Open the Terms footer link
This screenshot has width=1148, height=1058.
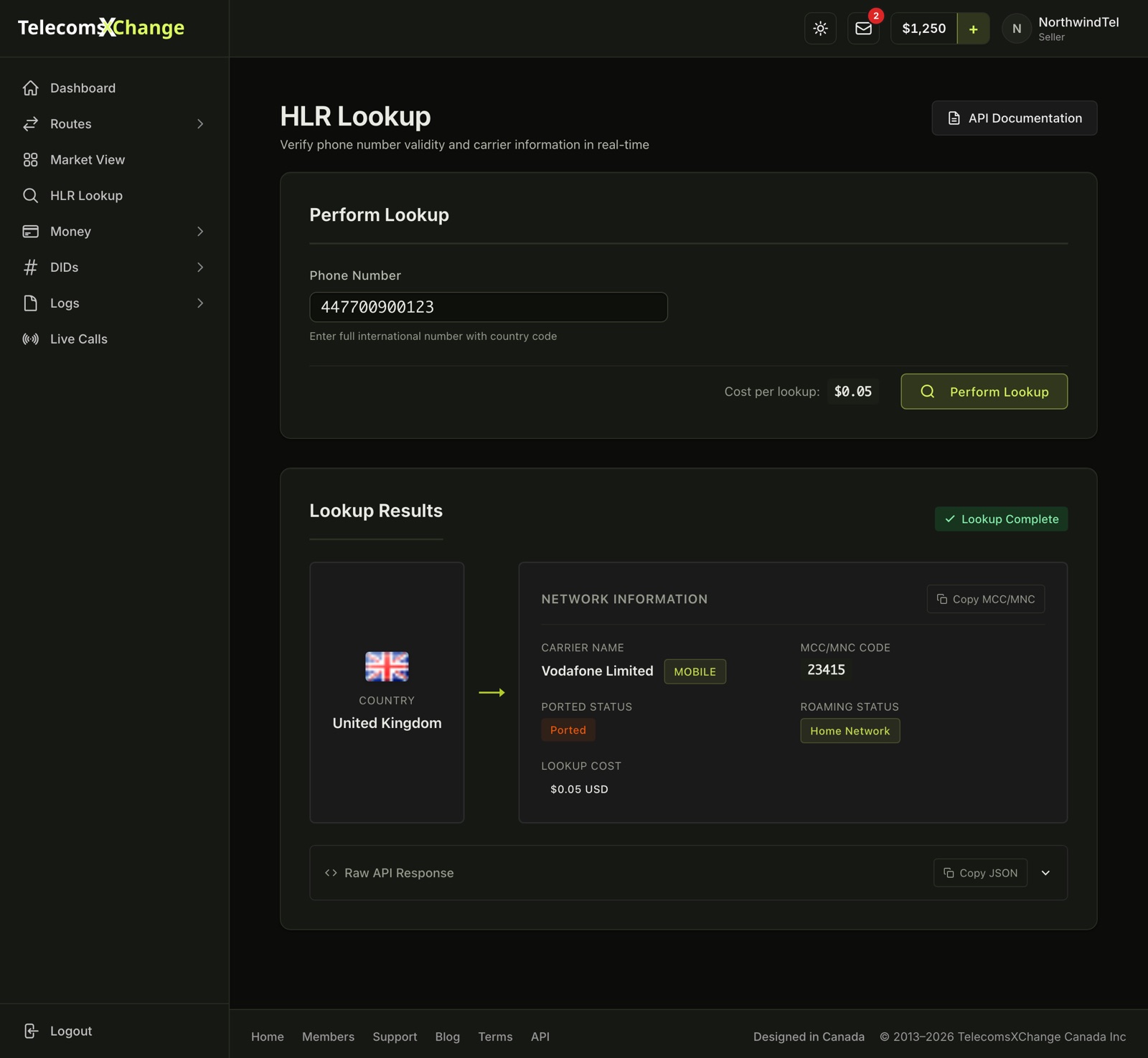(495, 1036)
